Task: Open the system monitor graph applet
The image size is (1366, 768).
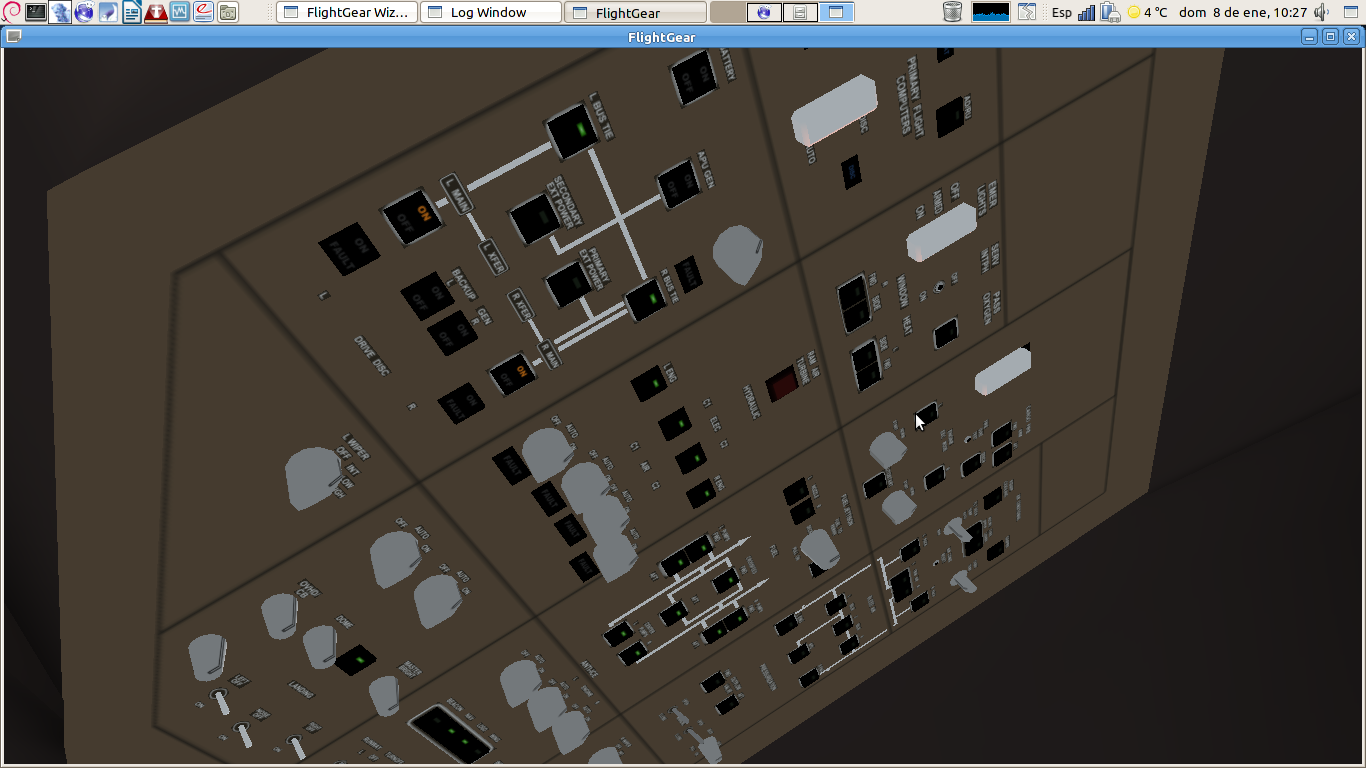Action: 991,12
